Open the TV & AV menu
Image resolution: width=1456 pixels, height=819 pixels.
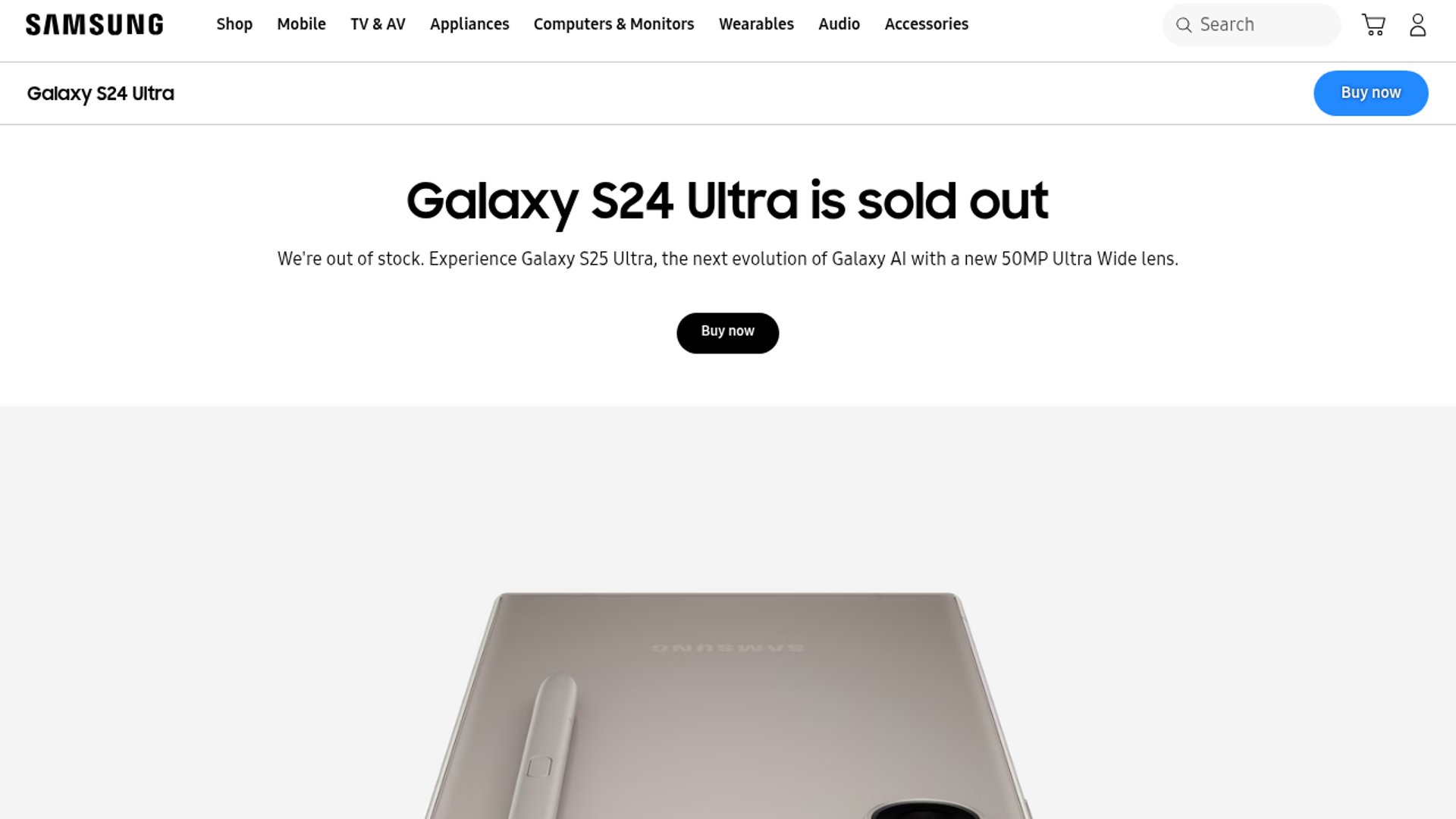378,24
